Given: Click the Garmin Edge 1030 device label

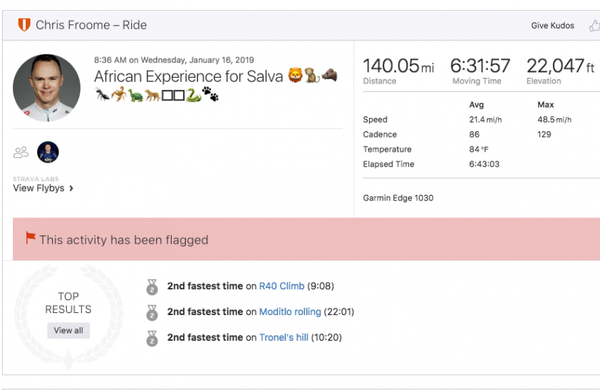Looking at the screenshot, I should (x=398, y=198).
